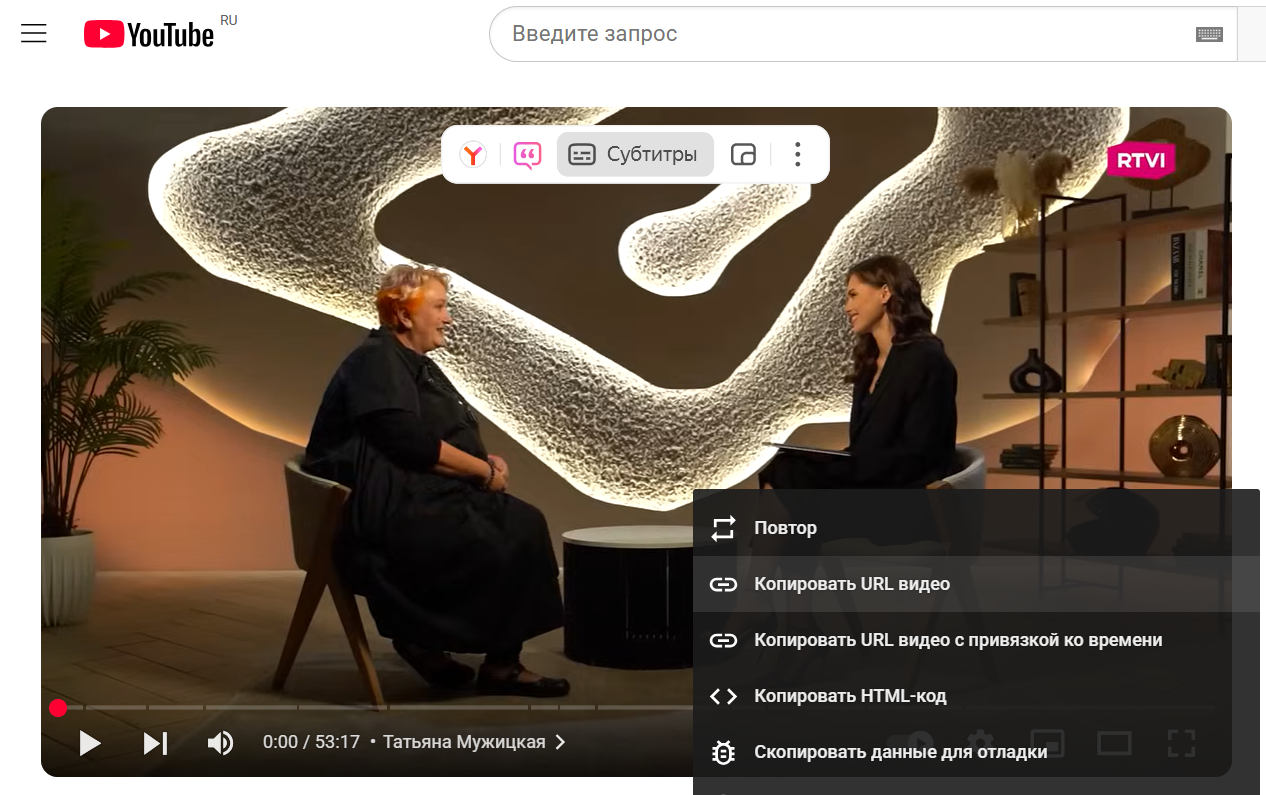Open the three-dot overlay options menu
Image resolution: width=1266 pixels, height=795 pixels.
tap(797, 155)
